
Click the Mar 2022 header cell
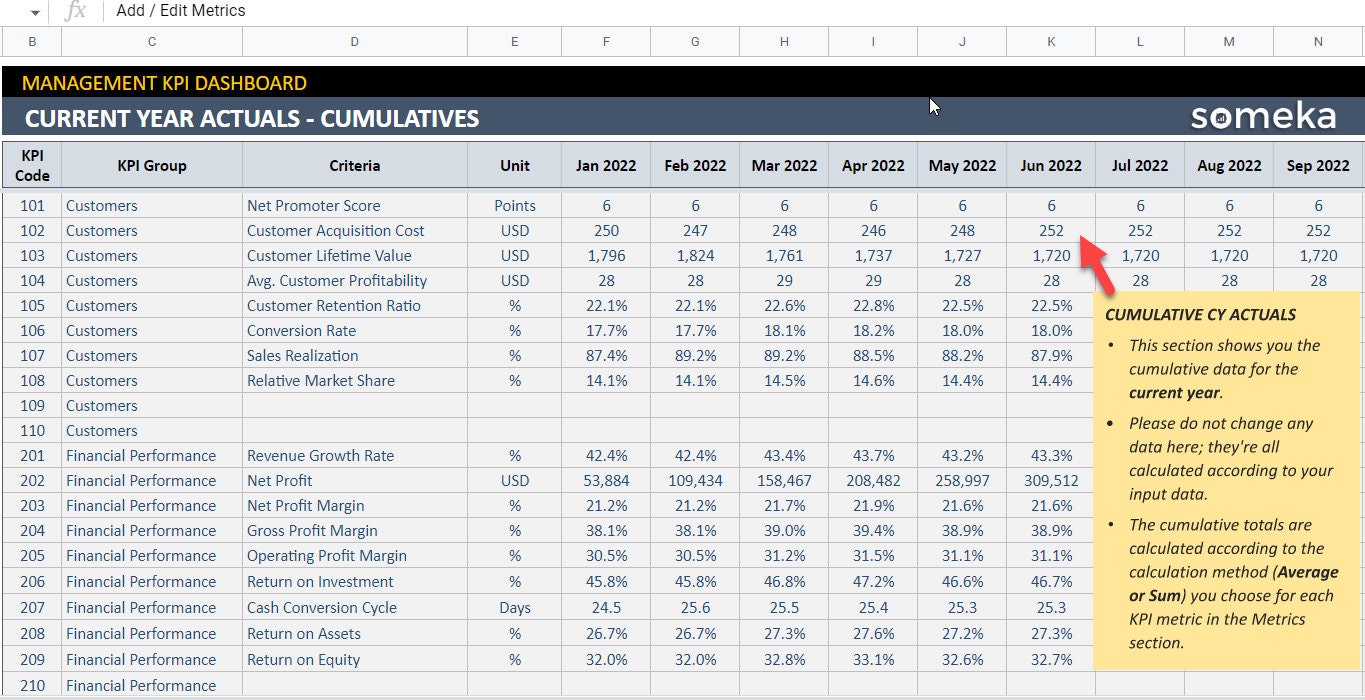pos(784,165)
